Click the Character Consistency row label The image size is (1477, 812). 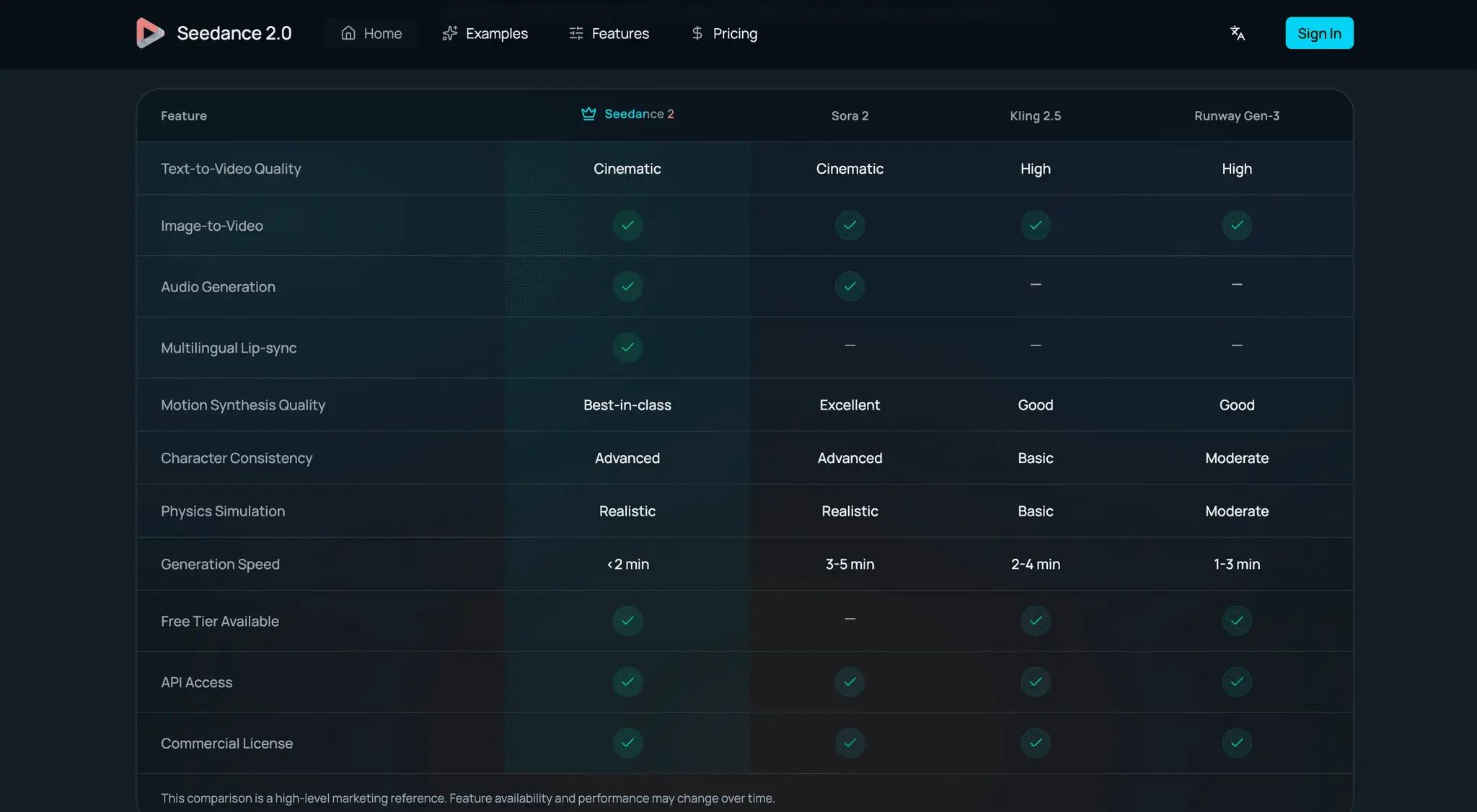point(237,459)
